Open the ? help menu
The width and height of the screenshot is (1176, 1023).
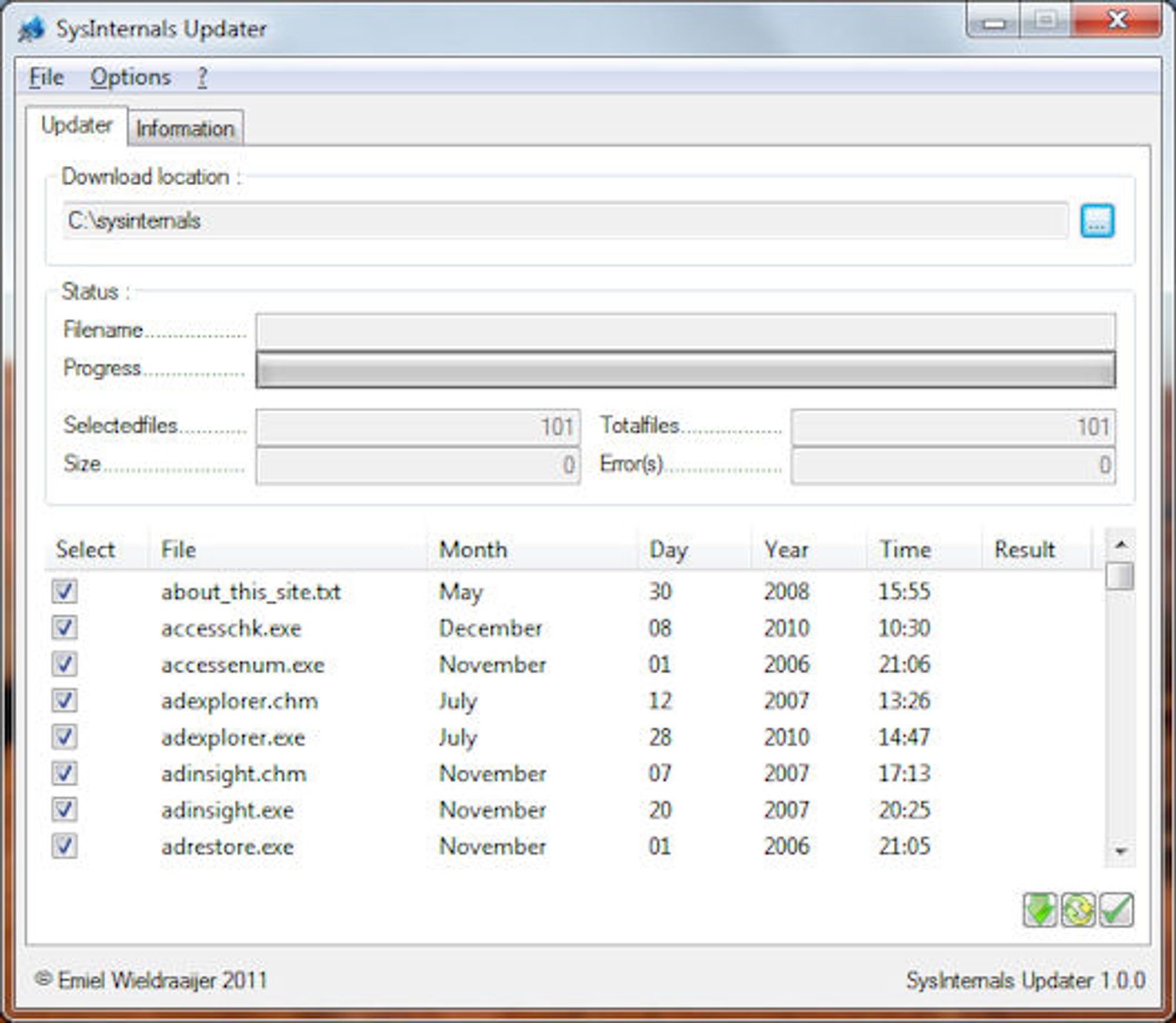click(202, 77)
